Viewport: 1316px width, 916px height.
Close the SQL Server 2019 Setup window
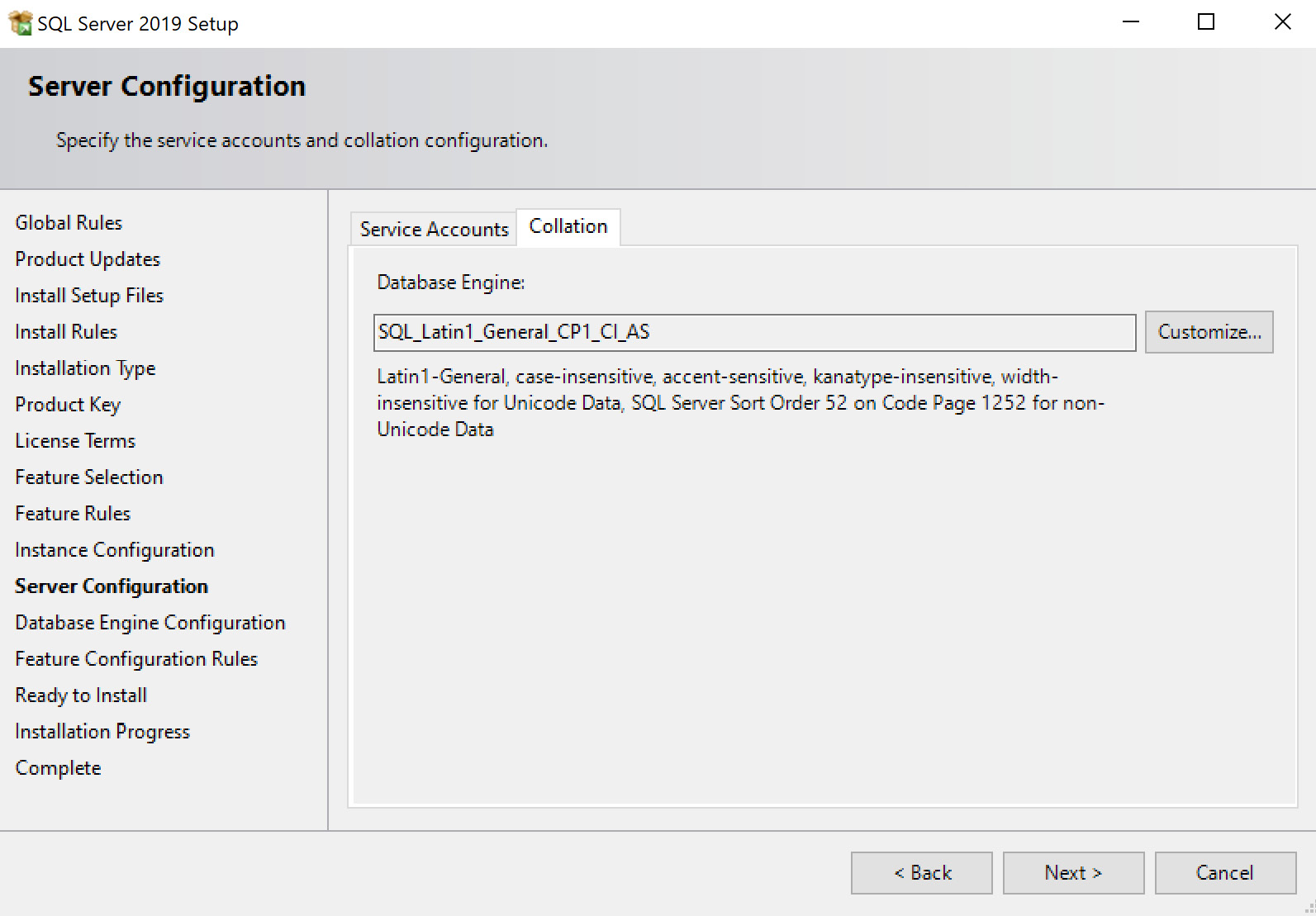point(1282,22)
